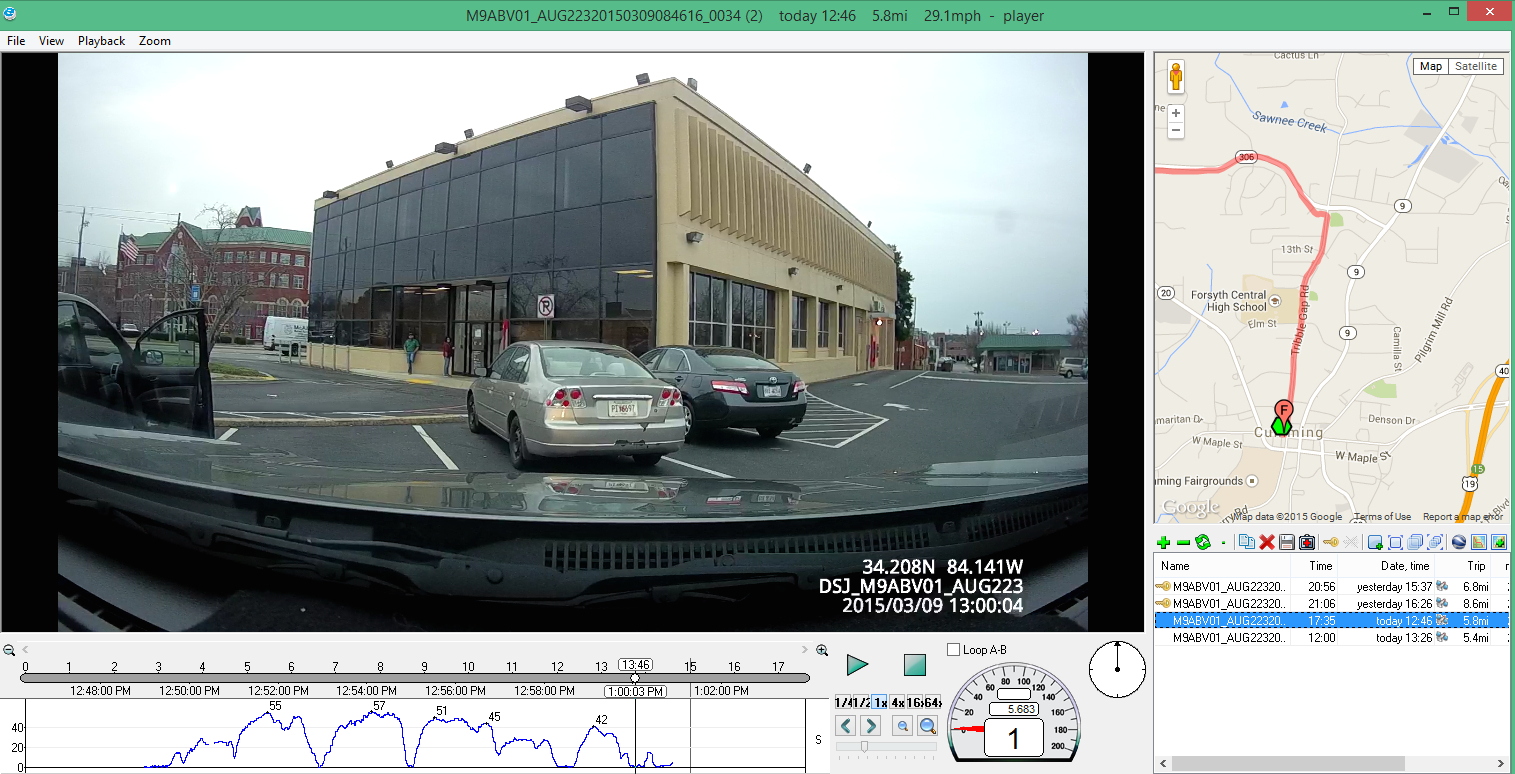Screen dimensions: 1515x774
Task: Click the red X delete icon
Action: coord(1266,542)
